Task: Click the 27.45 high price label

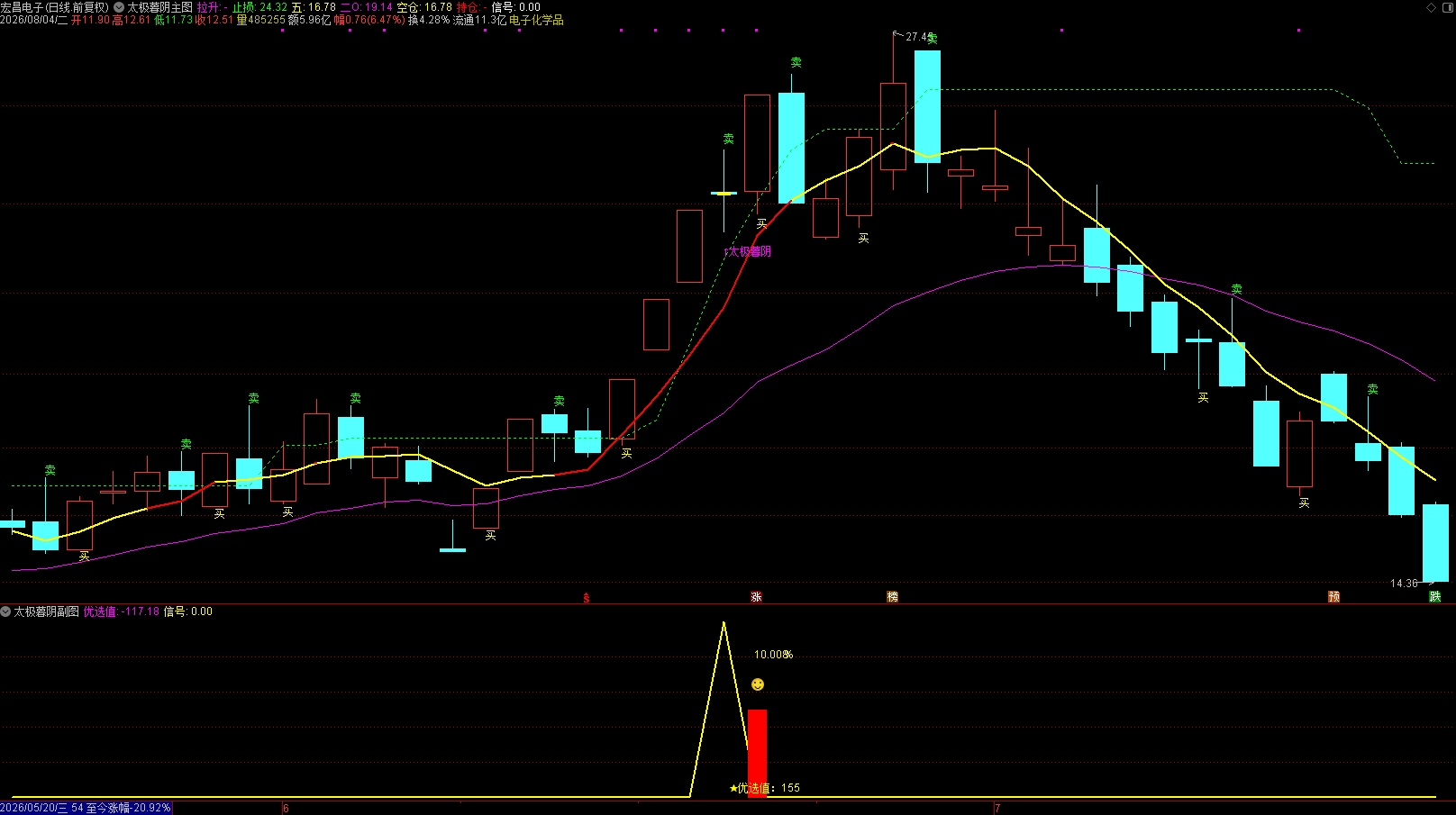Action: click(x=918, y=37)
